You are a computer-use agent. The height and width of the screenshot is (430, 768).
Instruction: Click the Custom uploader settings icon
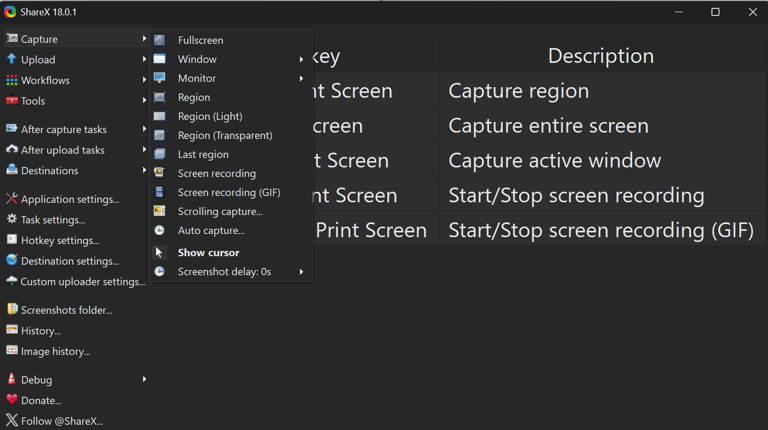coord(12,281)
